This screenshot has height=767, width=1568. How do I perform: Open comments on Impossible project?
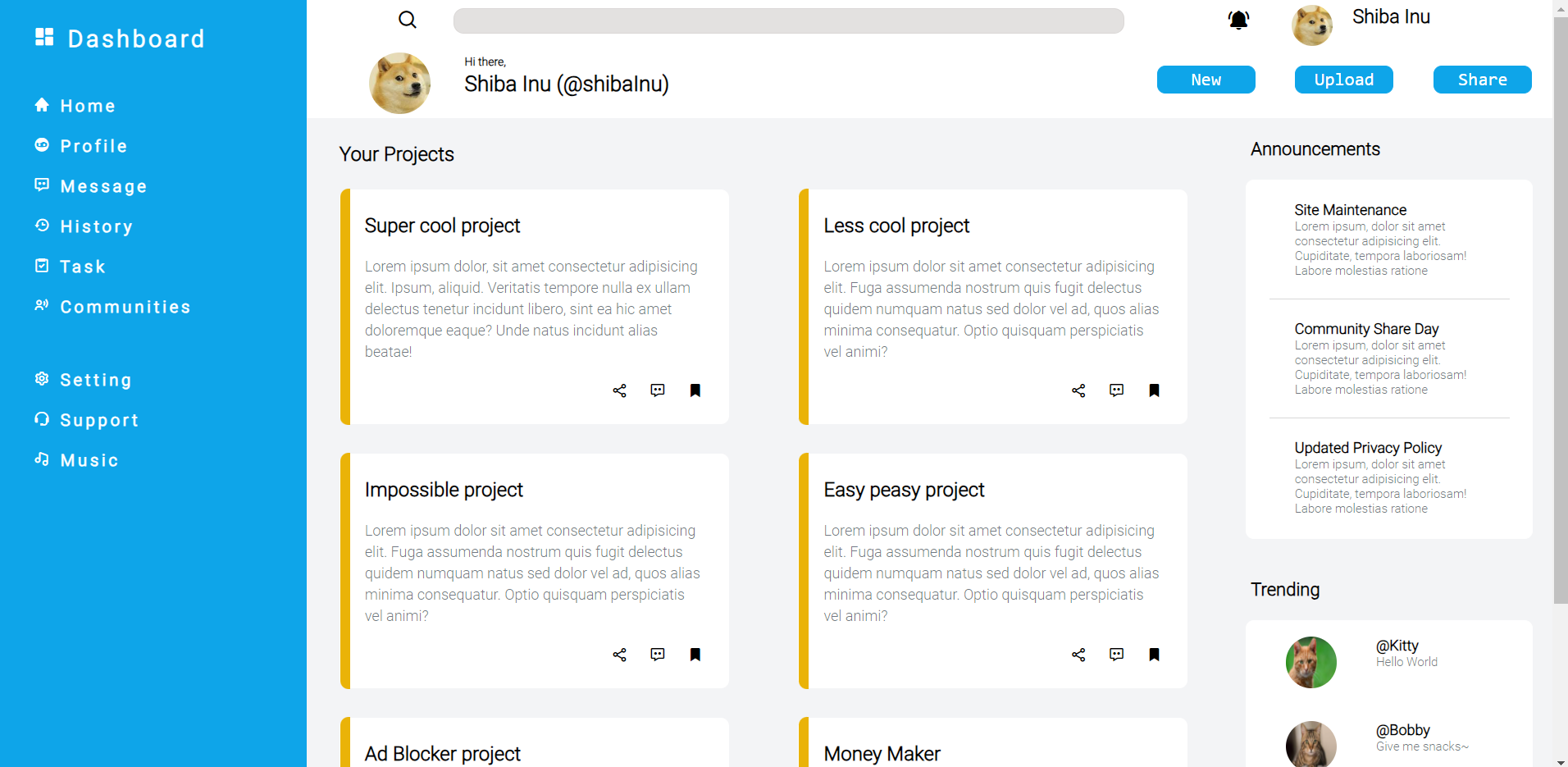(657, 655)
